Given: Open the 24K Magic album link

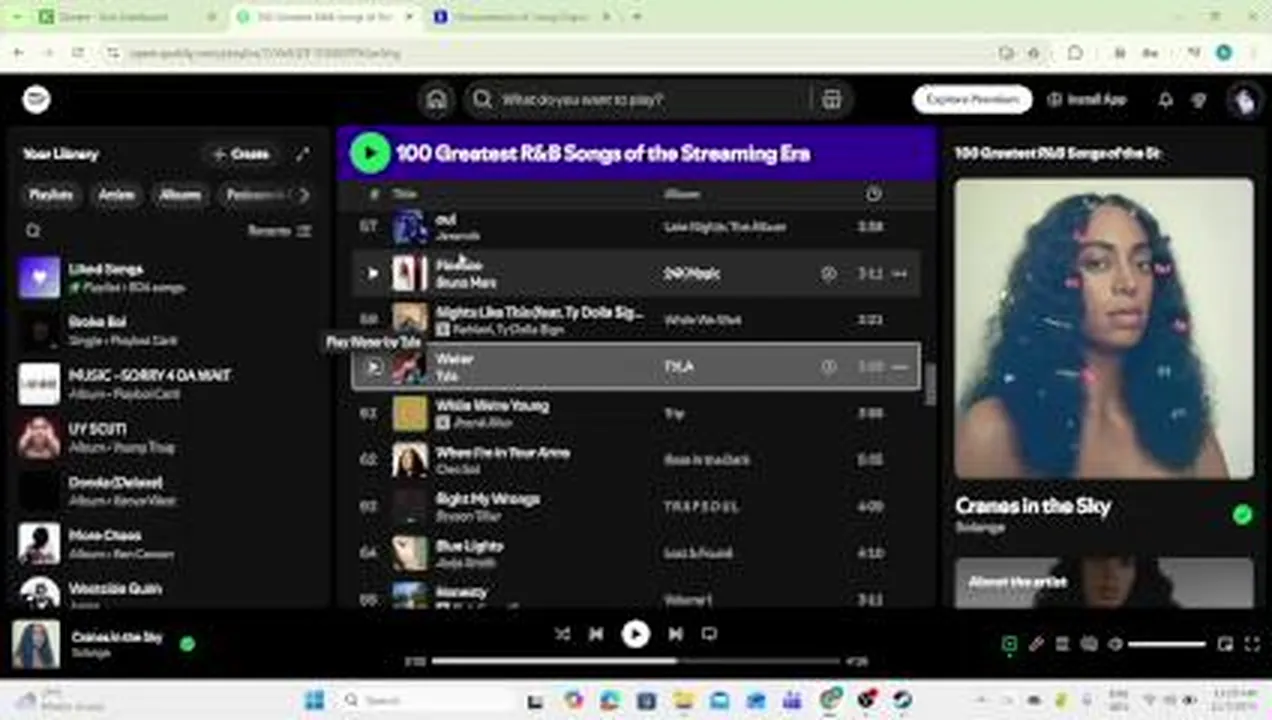Looking at the screenshot, I should point(691,273).
